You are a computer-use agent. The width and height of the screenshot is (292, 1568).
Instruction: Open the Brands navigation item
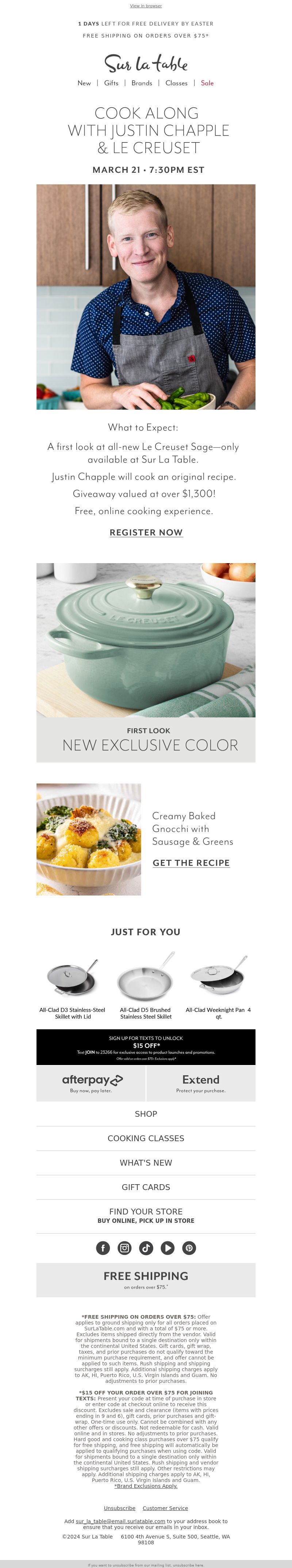coord(142,83)
